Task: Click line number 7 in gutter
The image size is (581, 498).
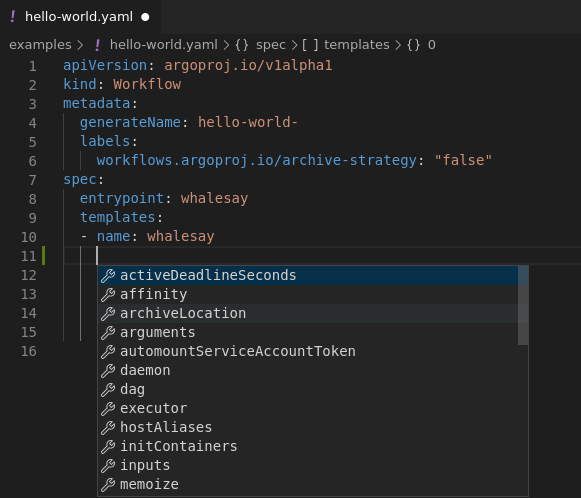Action: click(x=33, y=180)
